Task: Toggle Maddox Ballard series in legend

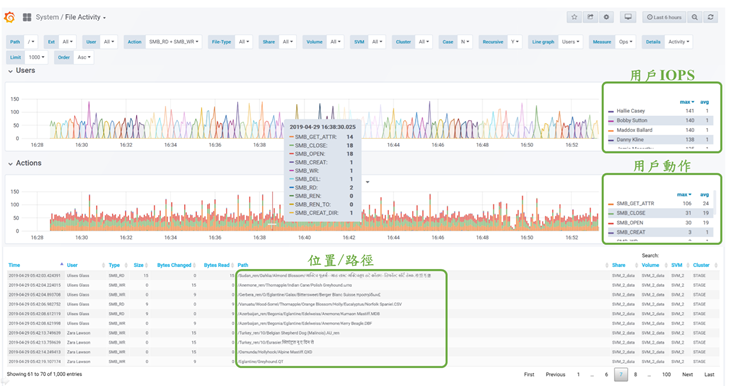Action: (x=634, y=130)
